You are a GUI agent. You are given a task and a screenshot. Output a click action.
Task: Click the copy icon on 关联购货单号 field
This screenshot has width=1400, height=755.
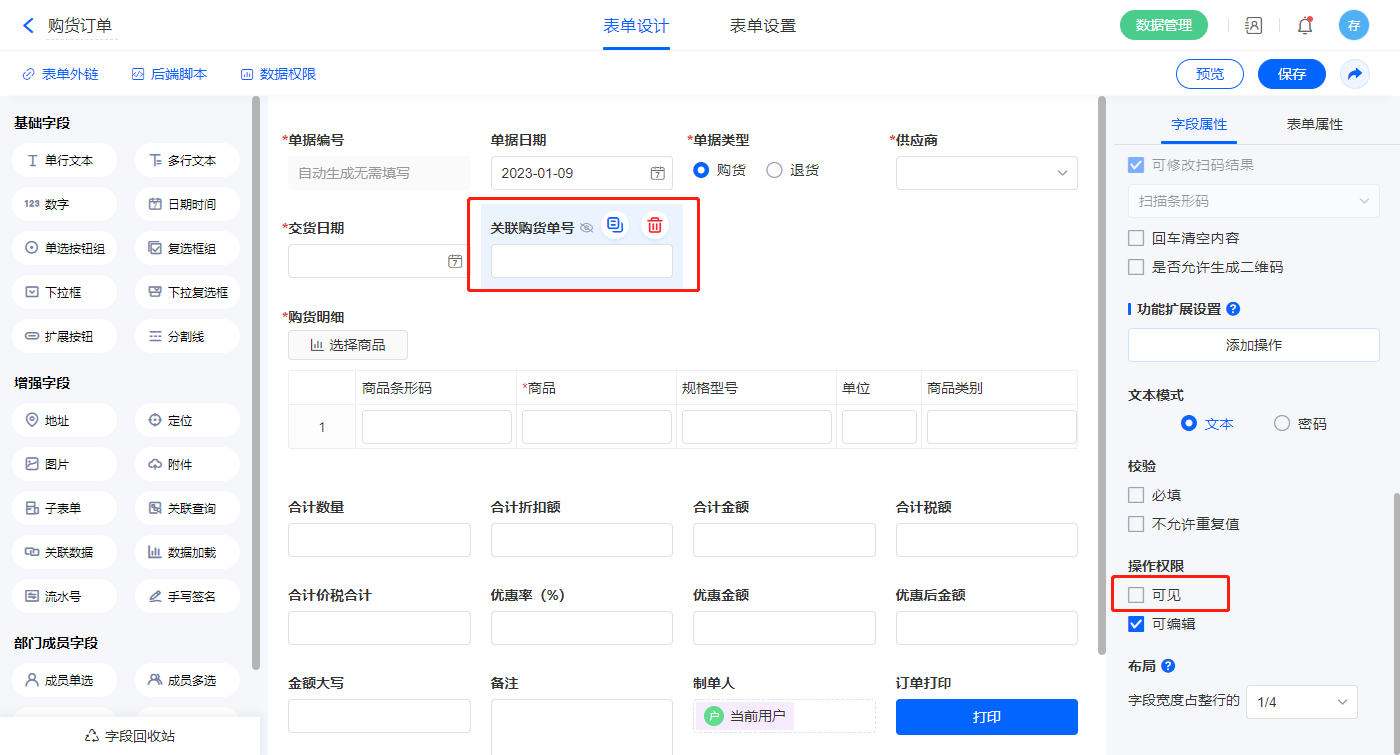click(x=615, y=226)
